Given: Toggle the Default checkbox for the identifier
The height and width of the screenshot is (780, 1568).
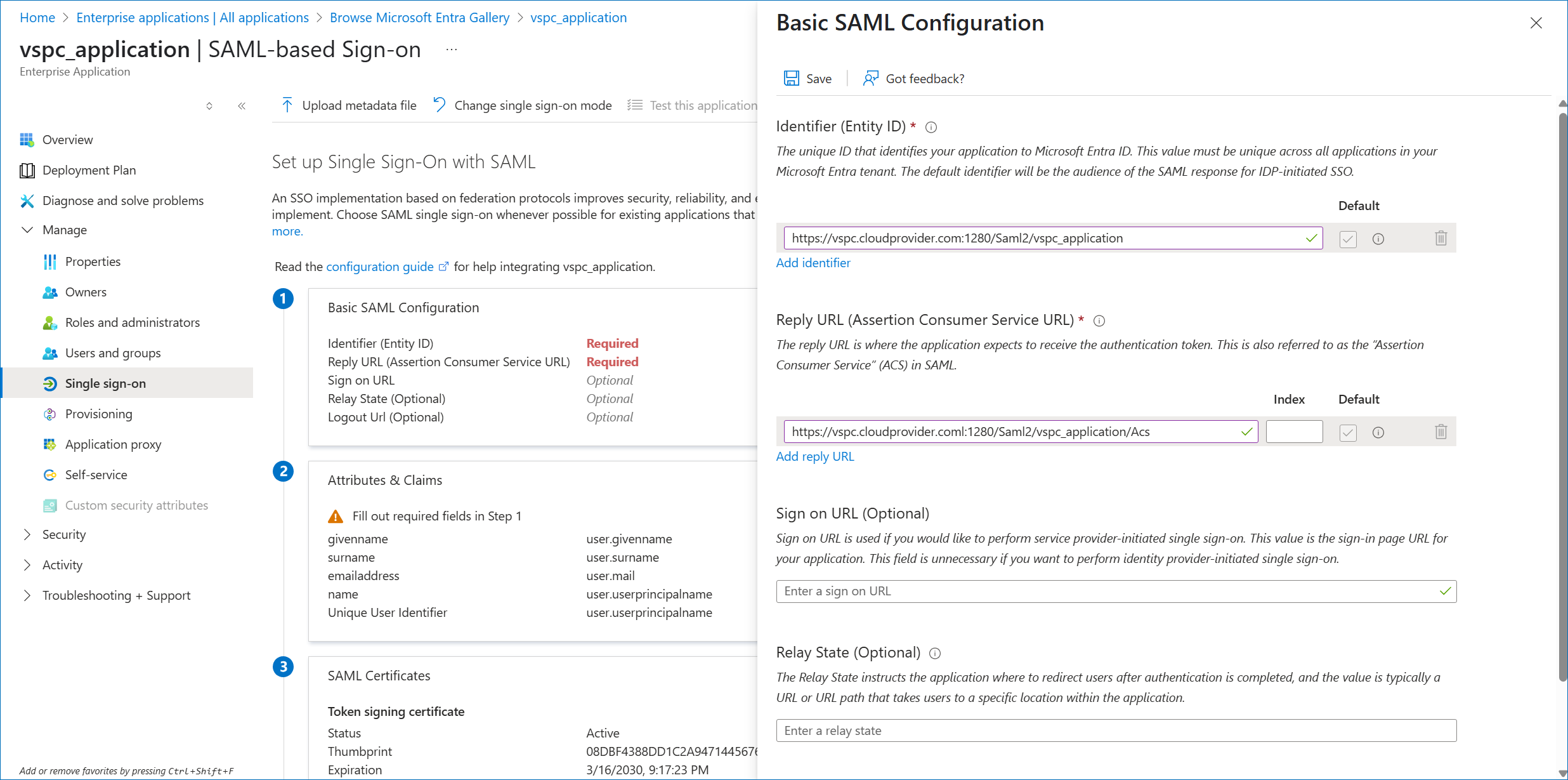Looking at the screenshot, I should pos(1348,239).
